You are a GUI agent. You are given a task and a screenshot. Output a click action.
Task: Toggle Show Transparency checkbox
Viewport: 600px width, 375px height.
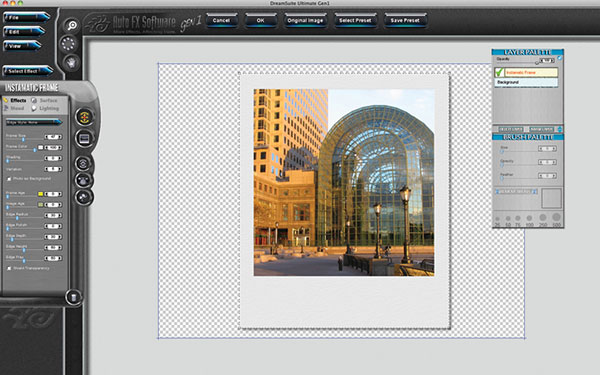coord(9,268)
